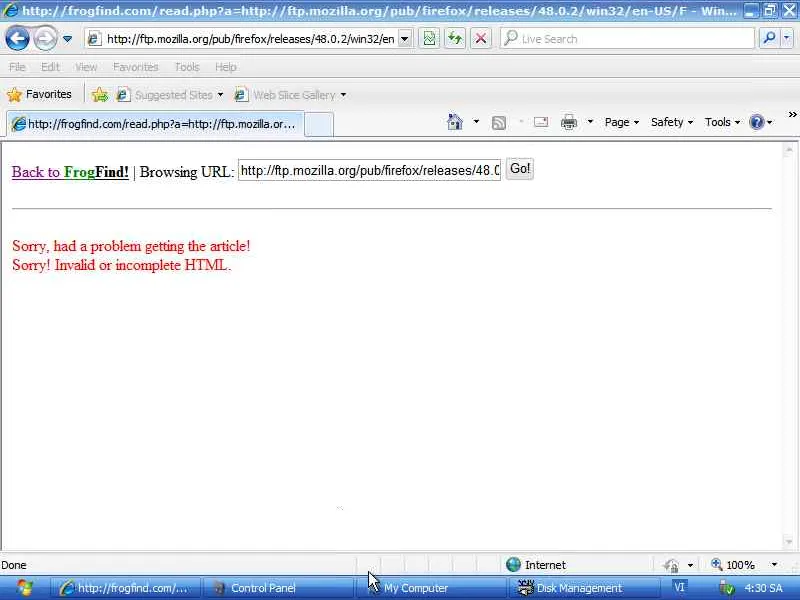This screenshot has height=600, width=800.
Task: Click the green system tray icon
Action: click(727, 588)
